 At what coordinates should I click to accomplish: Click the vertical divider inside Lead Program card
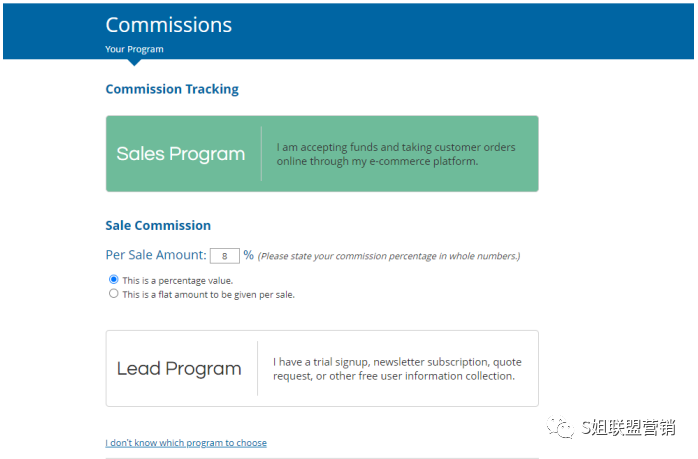click(x=257, y=368)
